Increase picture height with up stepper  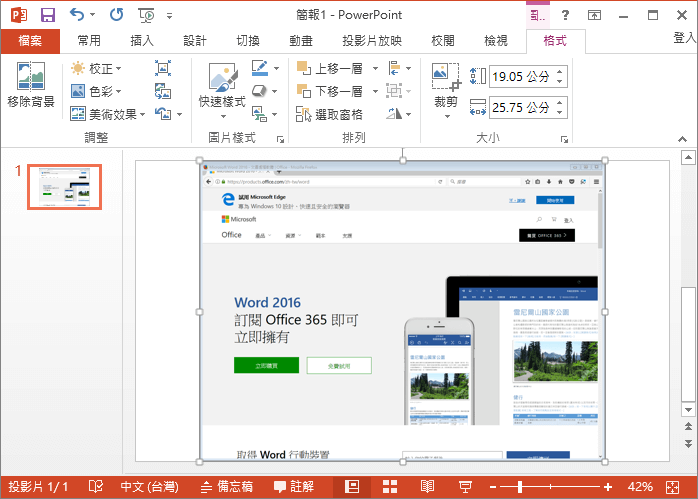(x=560, y=72)
